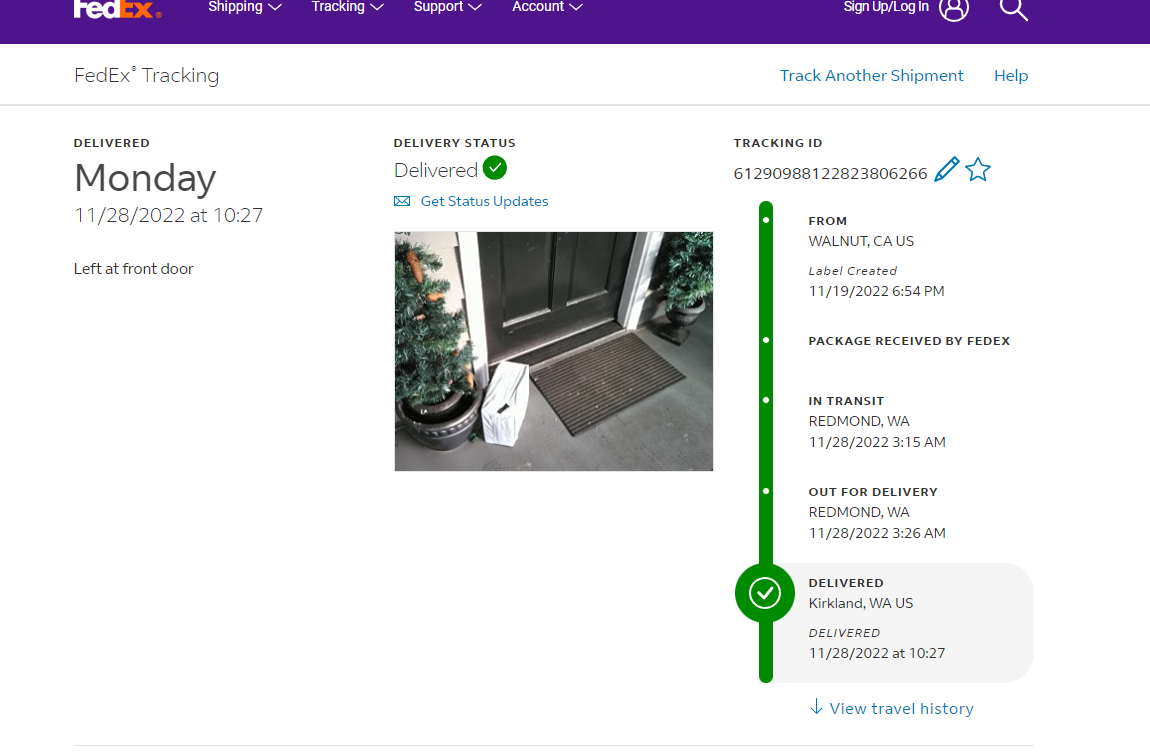This screenshot has width=1150, height=755.
Task: Click the down arrow beside View travel history
Action: pyautogui.click(x=816, y=708)
